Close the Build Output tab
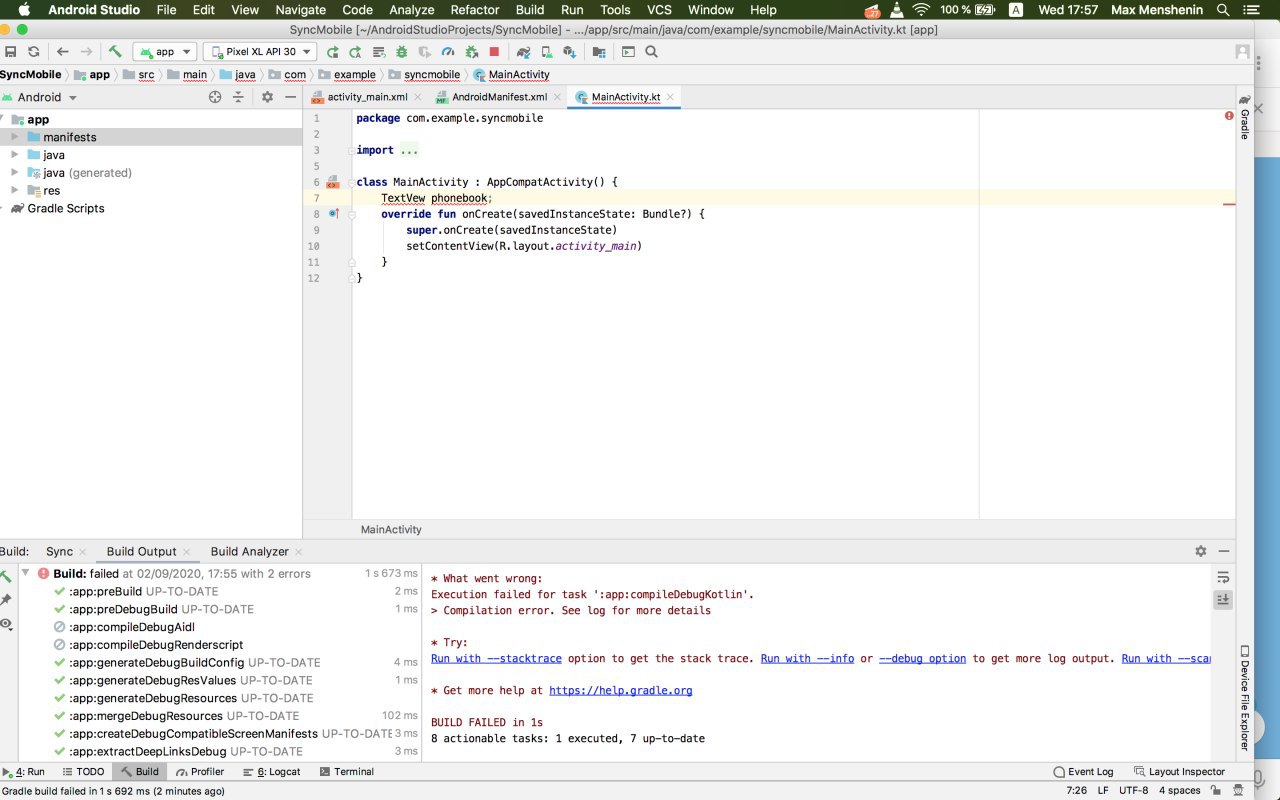Screen dimensions: 1280x800 tap(186, 552)
